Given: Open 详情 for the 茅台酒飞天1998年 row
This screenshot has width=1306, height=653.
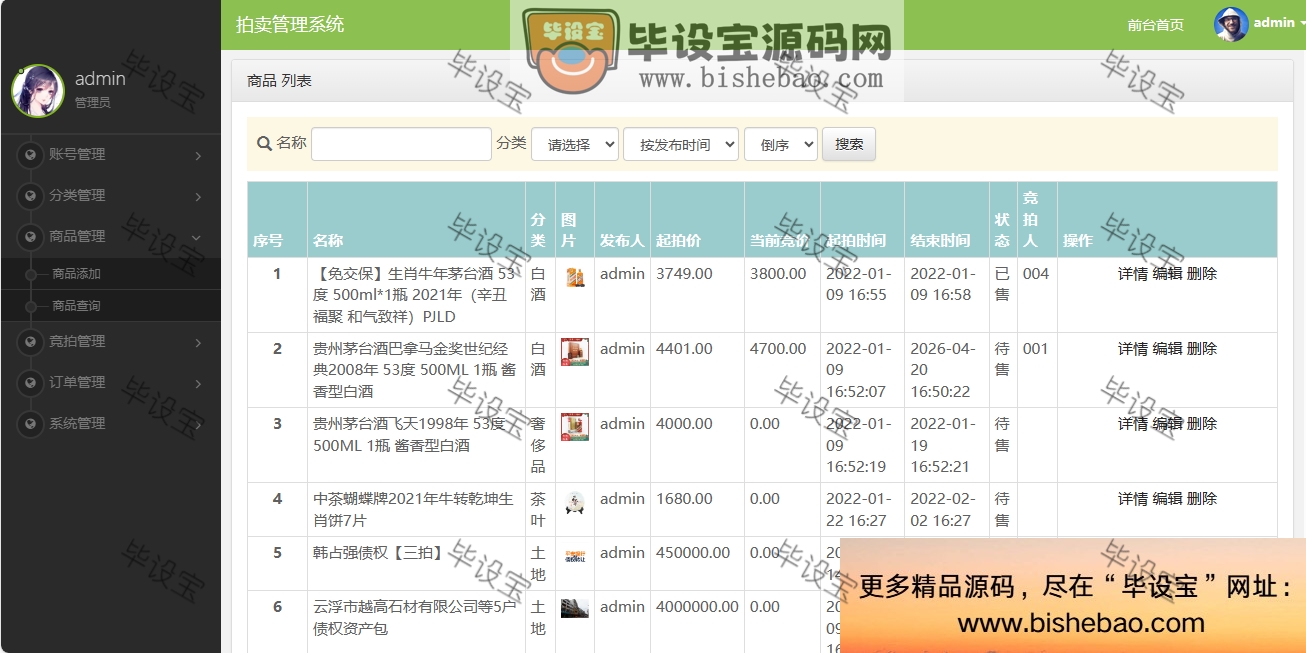Looking at the screenshot, I should (x=1133, y=424).
